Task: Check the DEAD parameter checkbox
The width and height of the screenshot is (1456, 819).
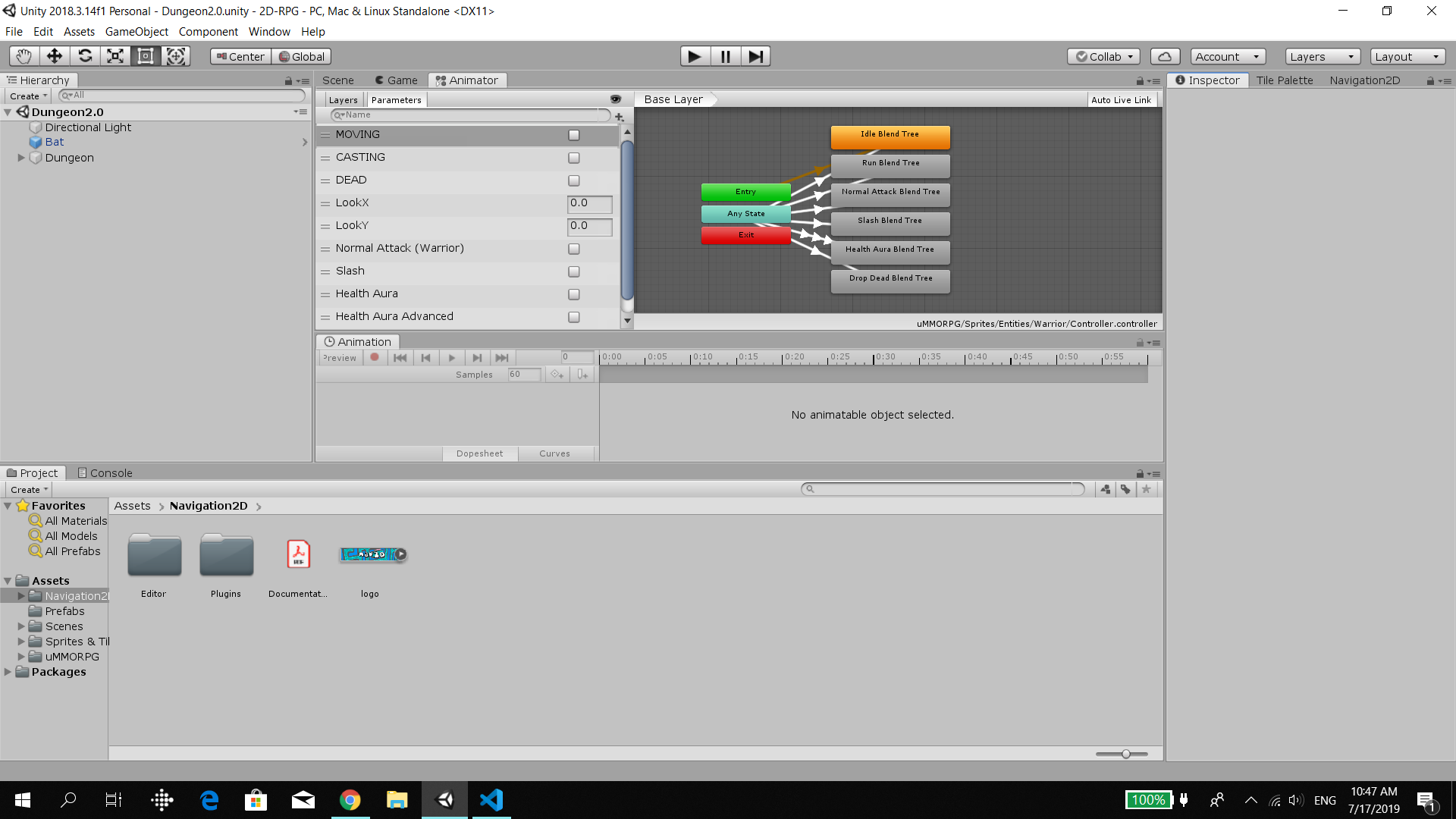Action: click(573, 180)
